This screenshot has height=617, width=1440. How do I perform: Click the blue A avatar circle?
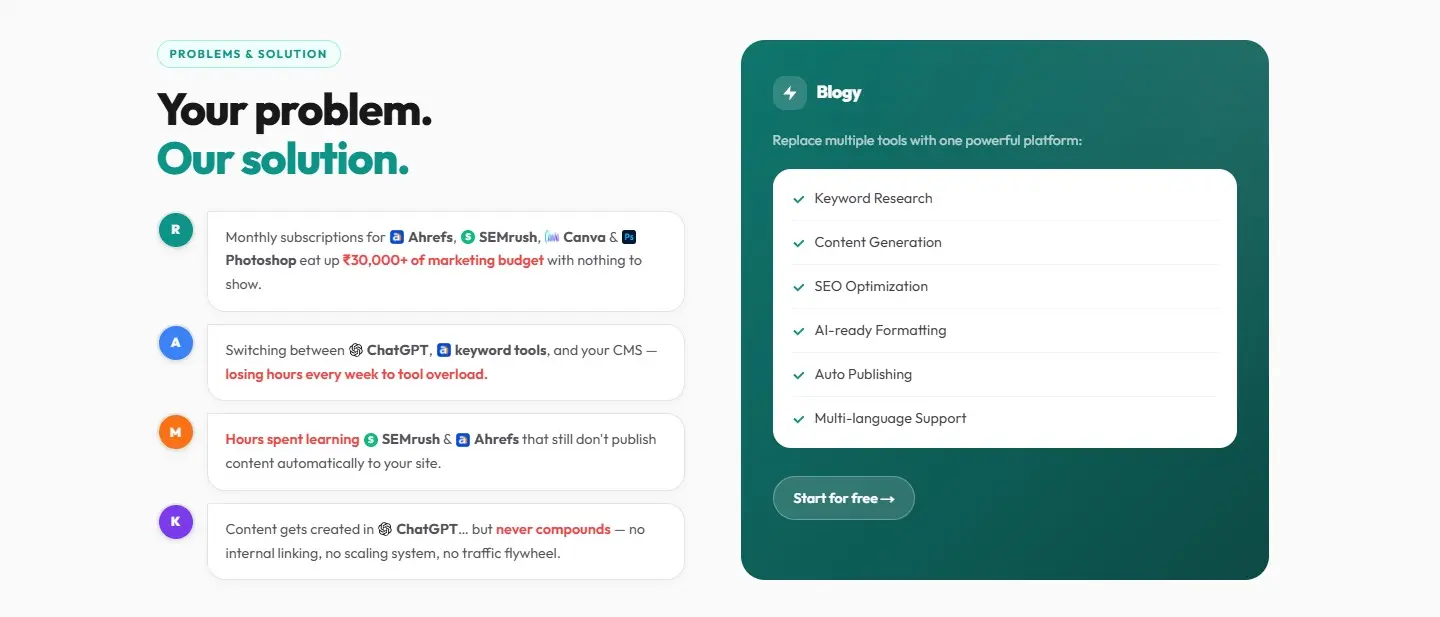(x=176, y=343)
